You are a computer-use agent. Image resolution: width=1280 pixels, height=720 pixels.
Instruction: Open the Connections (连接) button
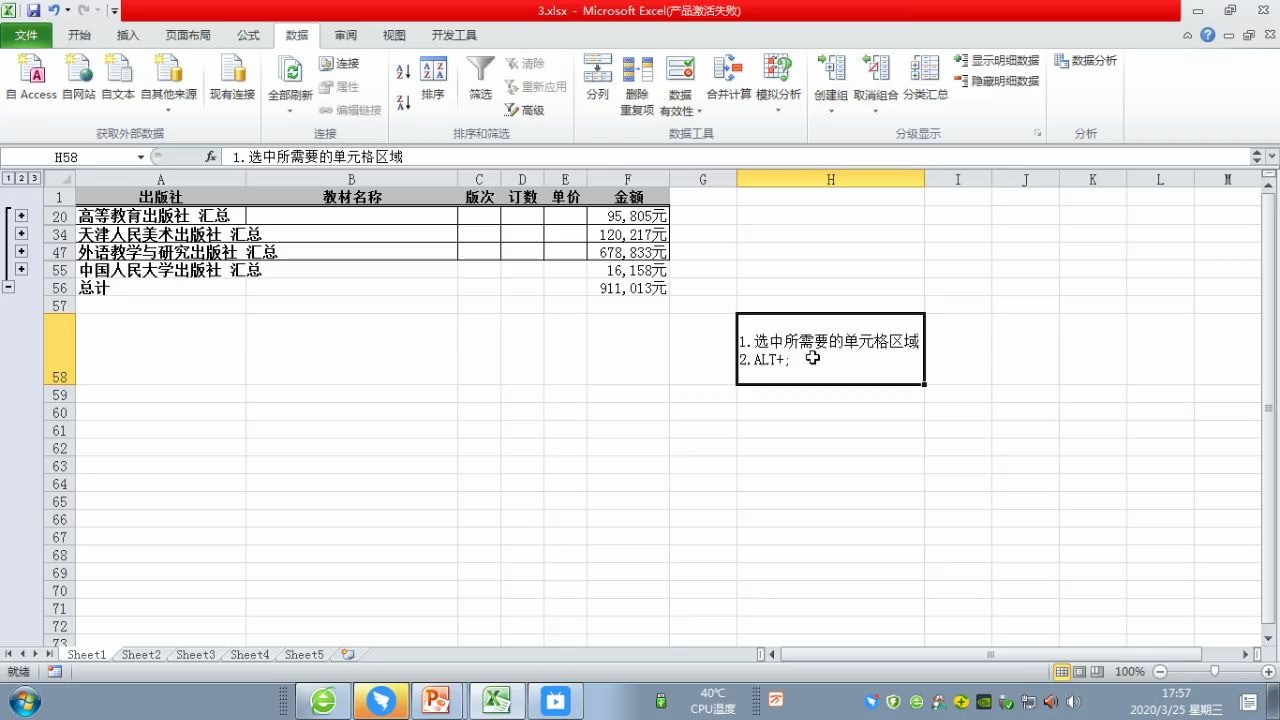339,63
